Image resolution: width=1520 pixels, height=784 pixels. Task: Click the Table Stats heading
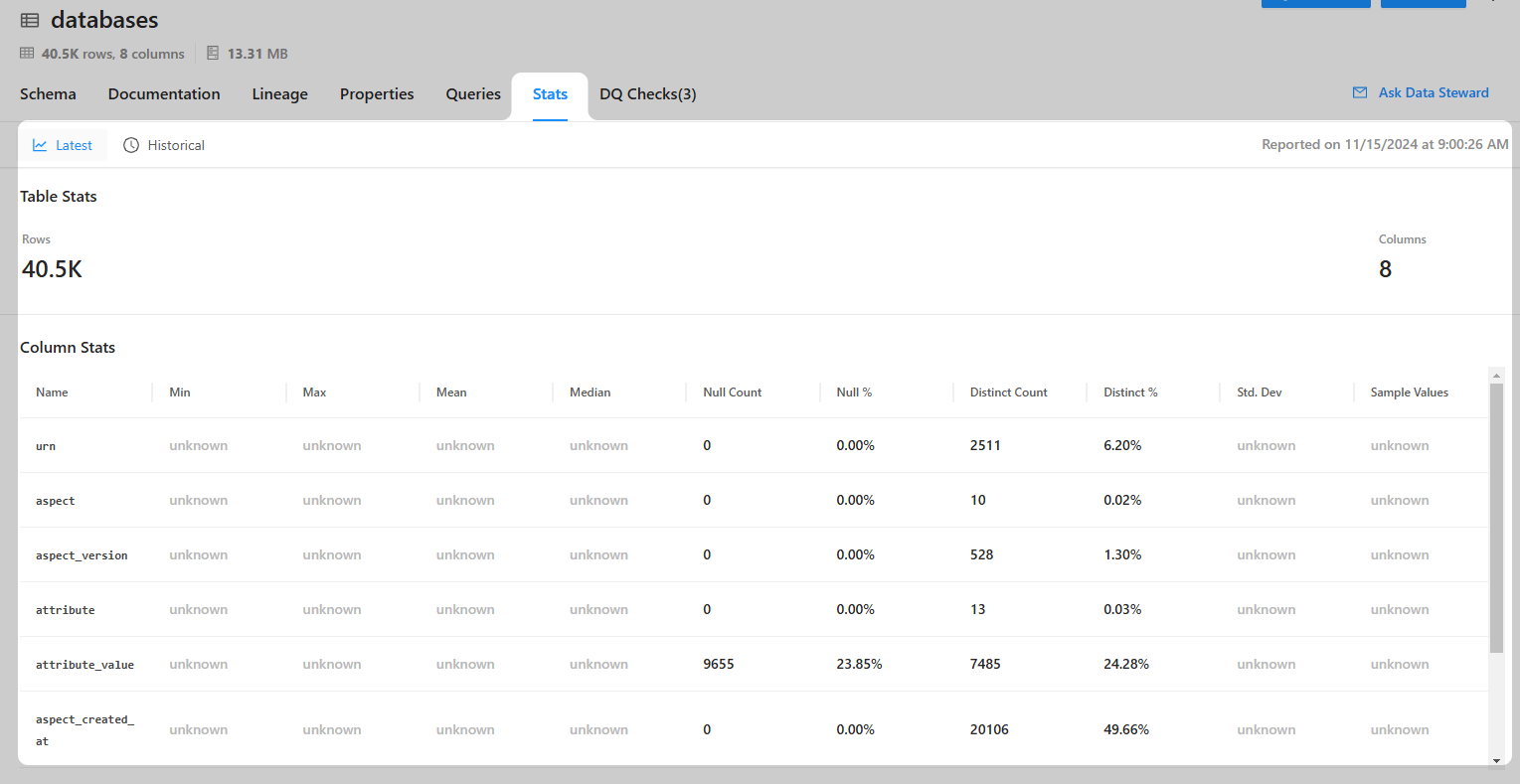[x=59, y=197]
